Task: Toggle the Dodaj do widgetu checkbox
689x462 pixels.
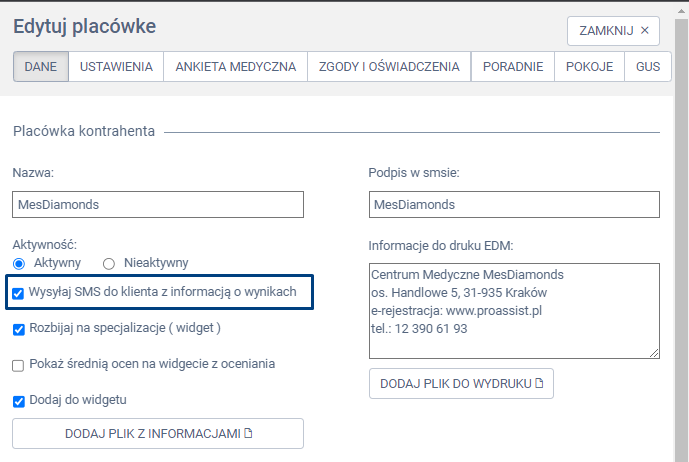Action: coord(19,401)
